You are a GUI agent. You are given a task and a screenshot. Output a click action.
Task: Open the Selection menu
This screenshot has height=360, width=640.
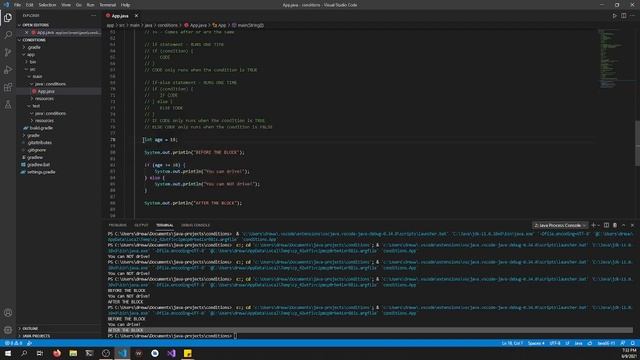pyautogui.click(x=47, y=5)
